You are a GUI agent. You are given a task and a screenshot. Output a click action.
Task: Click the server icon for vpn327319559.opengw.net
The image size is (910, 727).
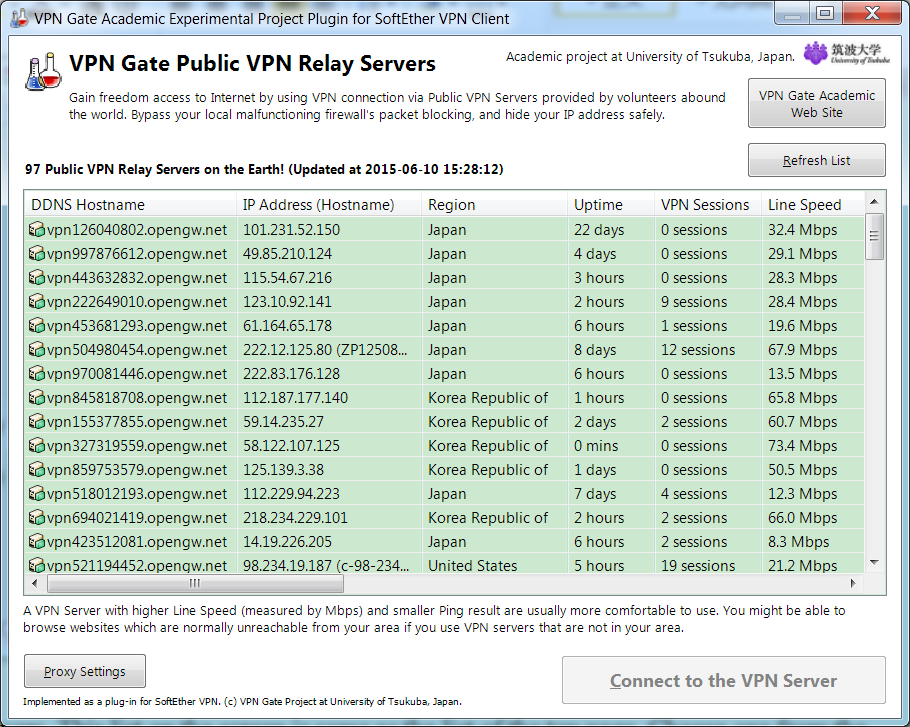37,446
